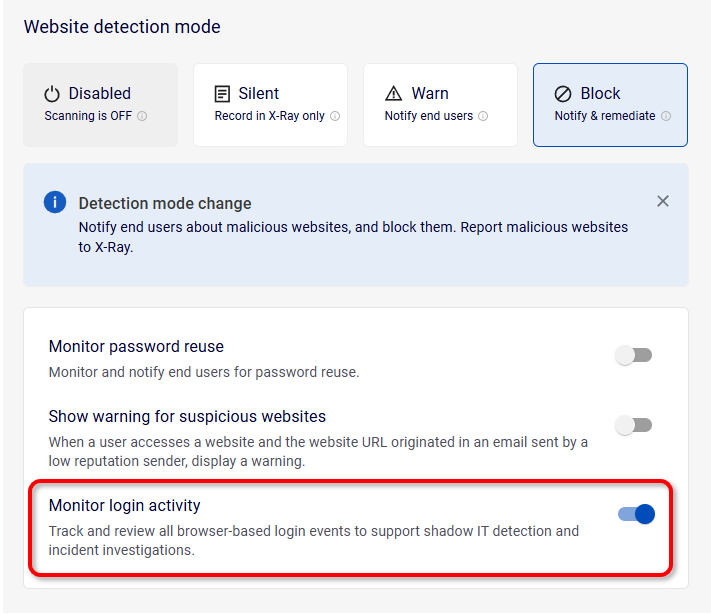Click the blue info icon in detection banner
The height and width of the screenshot is (615, 711).
pos(55,203)
